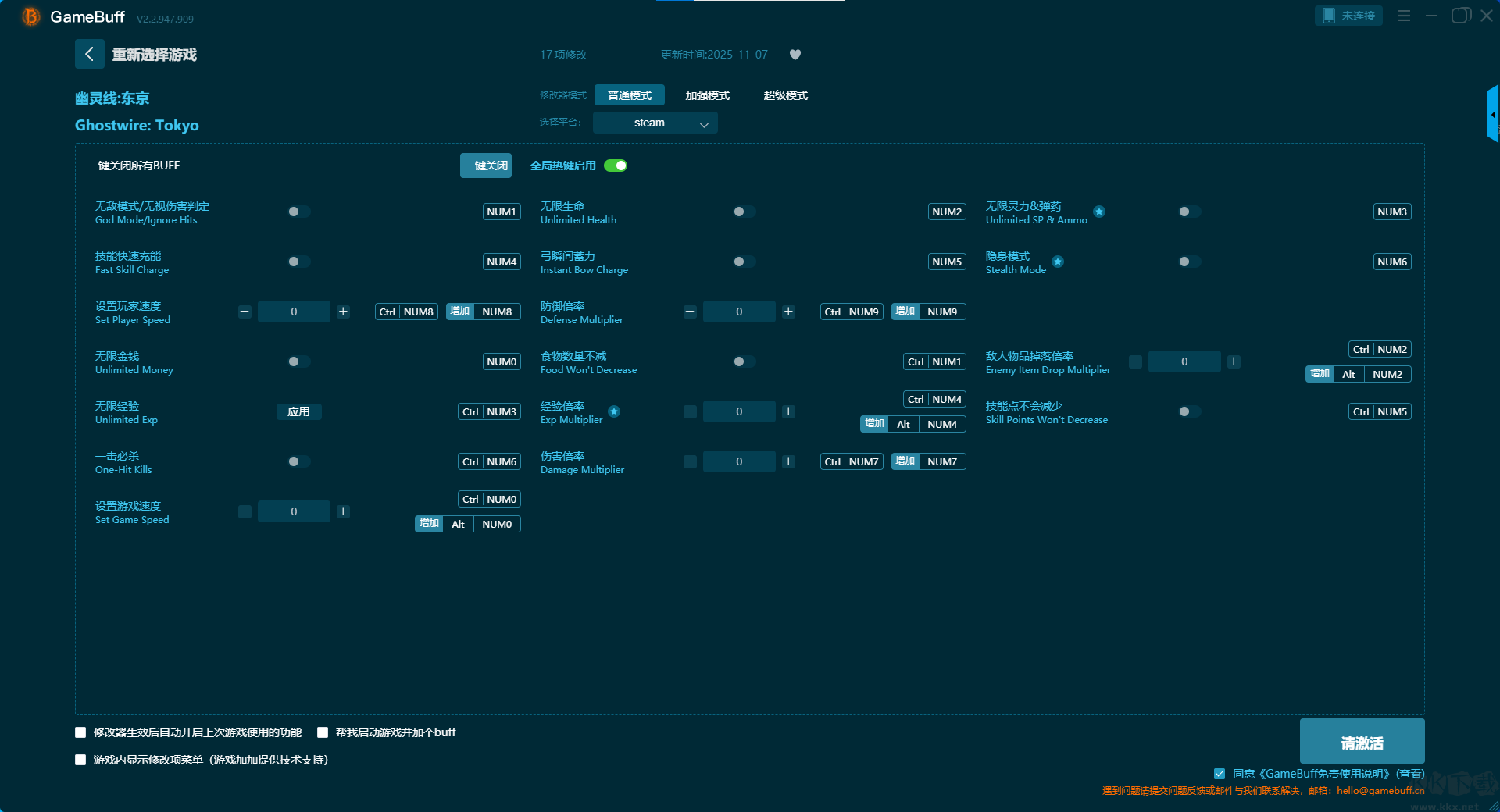The width and height of the screenshot is (1500, 812).
Task: Click Ctrl NUM8 hotkey for Player Speed
Action: [x=406, y=312]
